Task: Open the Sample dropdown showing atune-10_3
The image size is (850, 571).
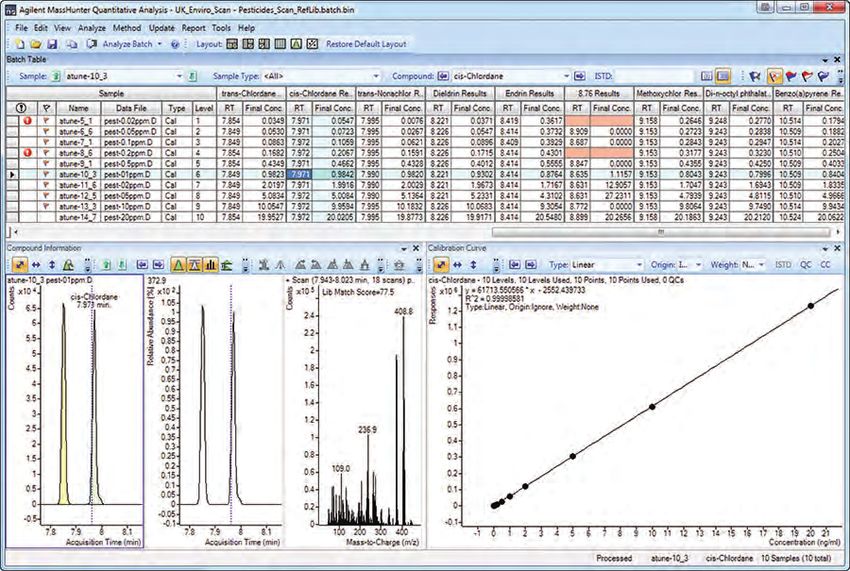Action: point(179,76)
